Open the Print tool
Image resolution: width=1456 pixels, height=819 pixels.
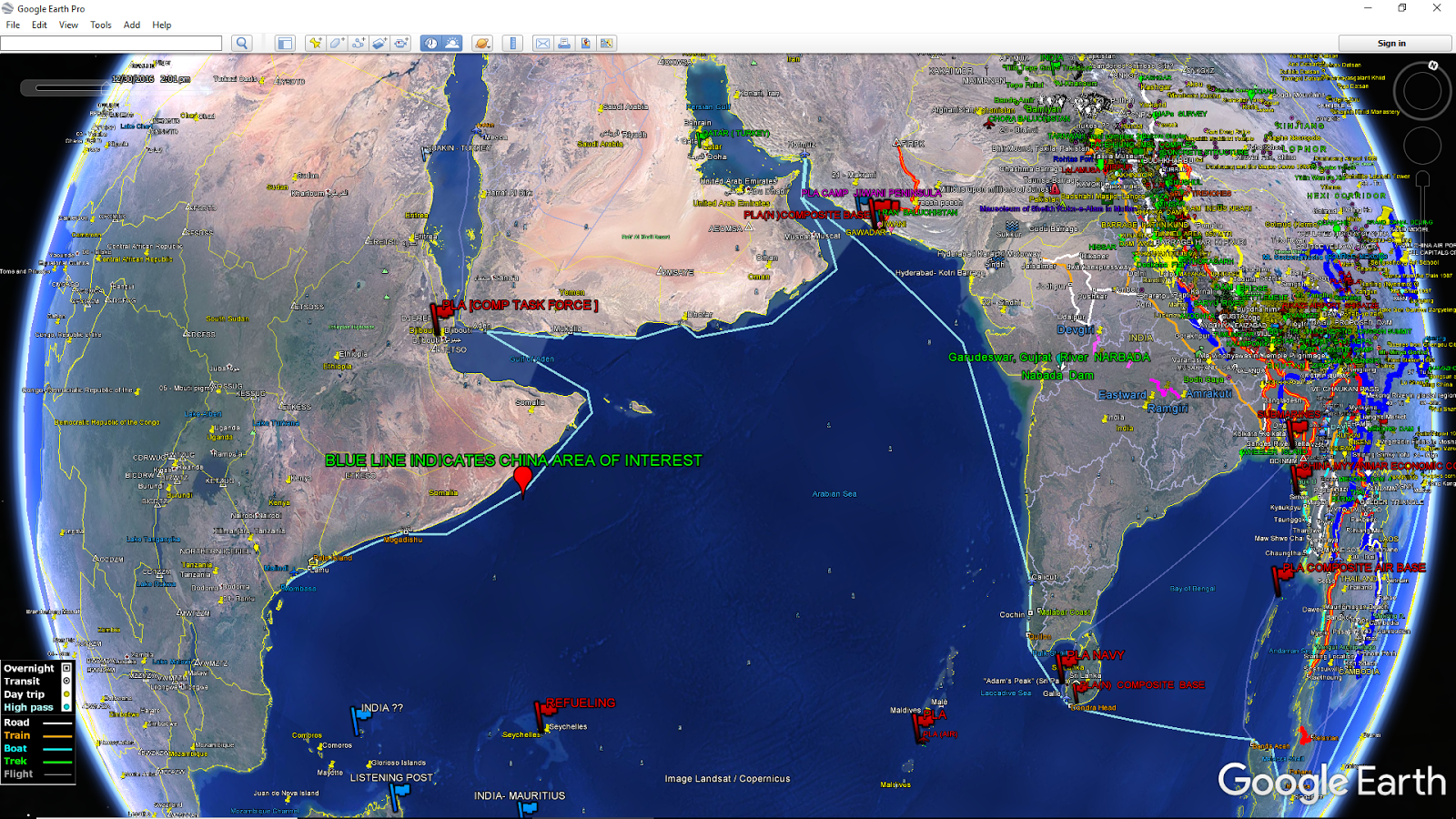(x=564, y=43)
